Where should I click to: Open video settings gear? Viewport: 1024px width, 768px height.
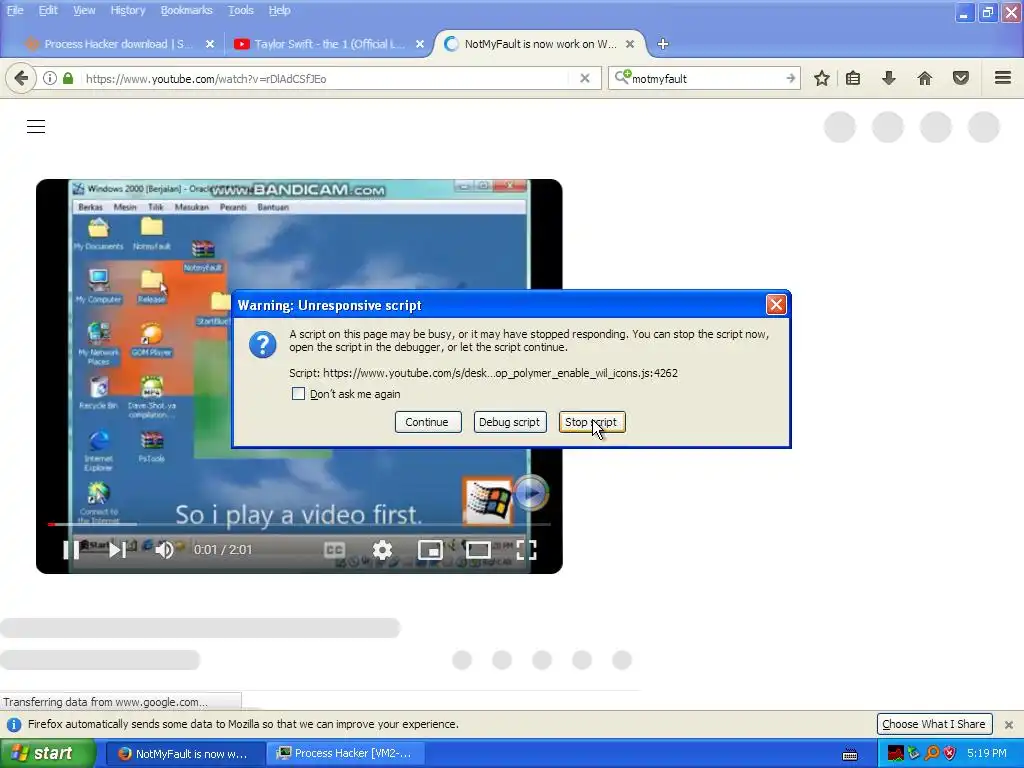(382, 550)
